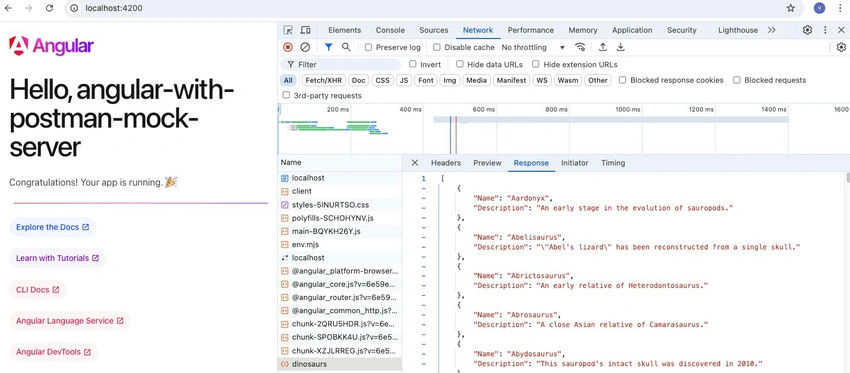This screenshot has height=373, width=850.
Task: Open the Timing tab of the request
Action: click(x=613, y=163)
